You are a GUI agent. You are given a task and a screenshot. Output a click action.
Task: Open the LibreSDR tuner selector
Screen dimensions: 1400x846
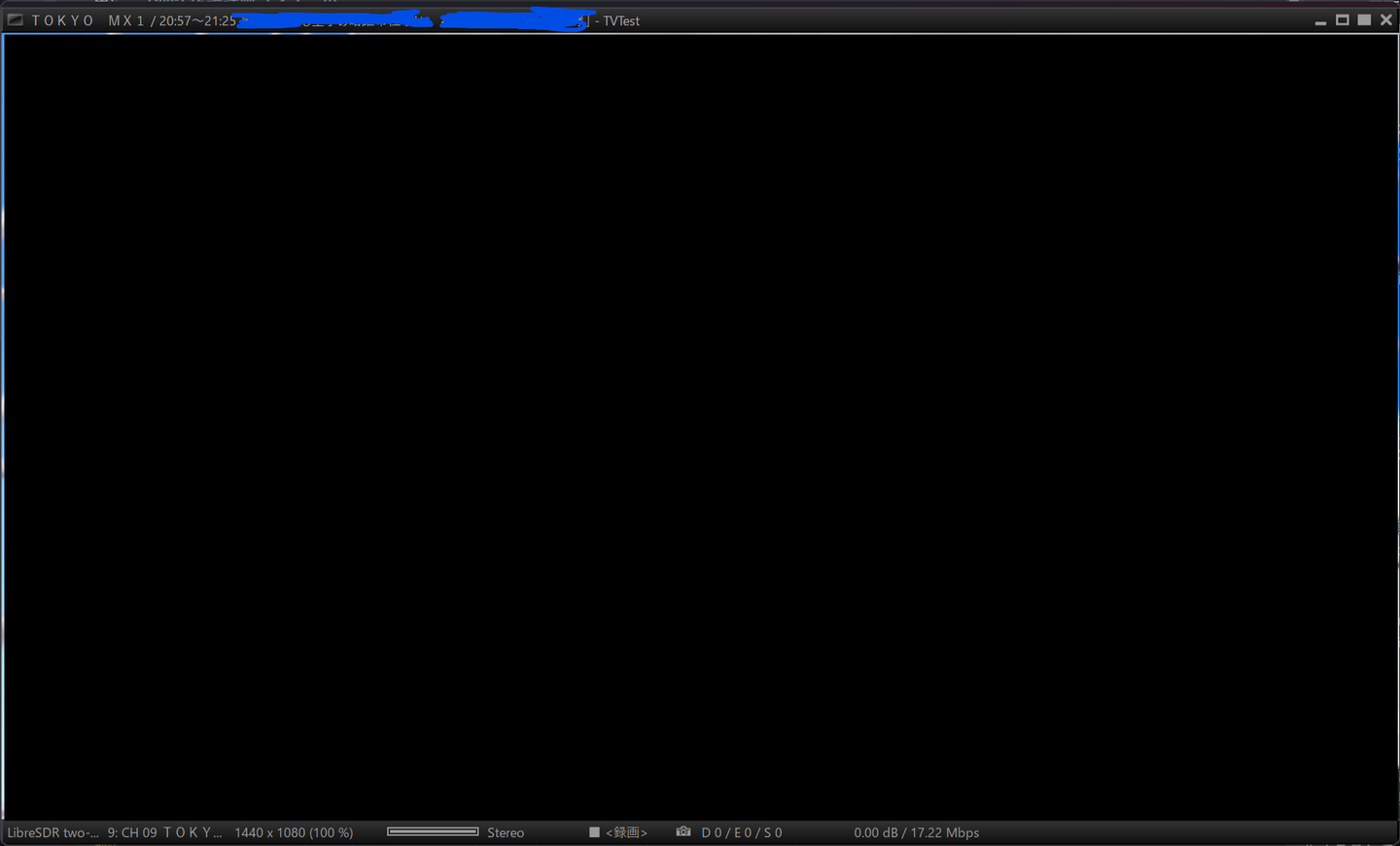pos(53,832)
